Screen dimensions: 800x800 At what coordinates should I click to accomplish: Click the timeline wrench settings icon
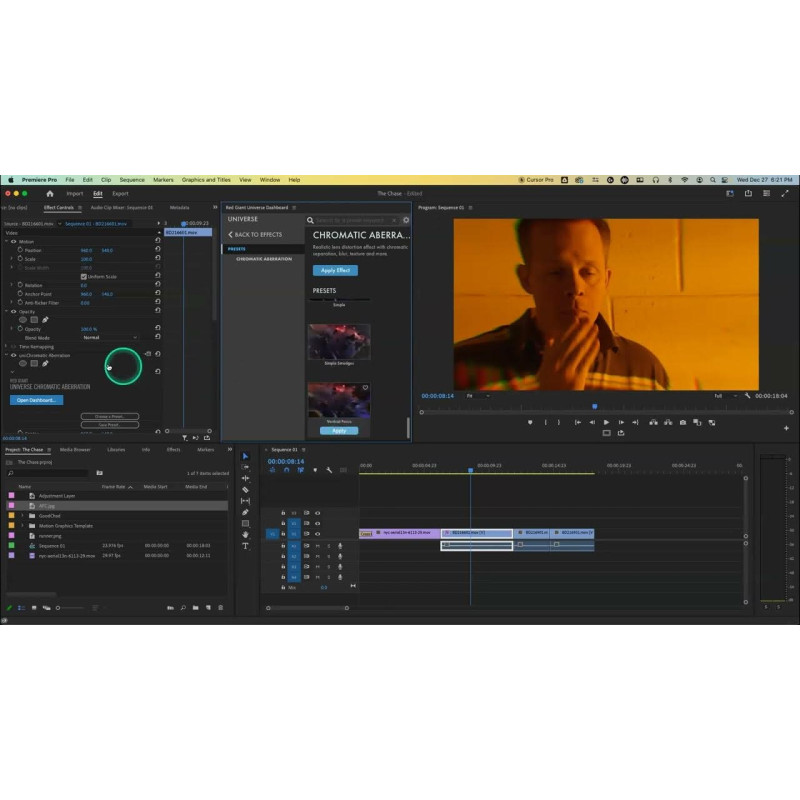click(x=329, y=470)
